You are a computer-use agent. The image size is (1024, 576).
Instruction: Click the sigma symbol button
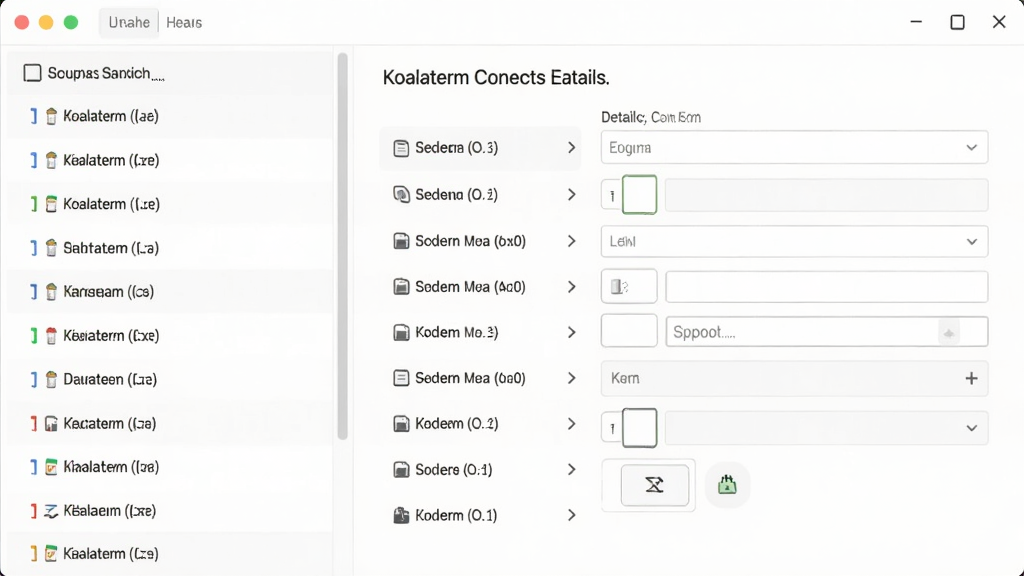point(654,485)
